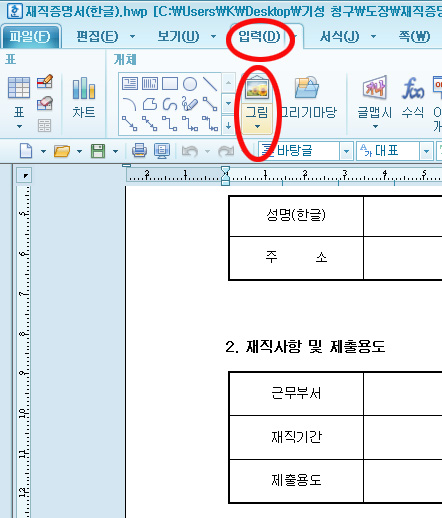Viewport: 442px width, 518px height.
Task: Select the double-arrow diagonal connector tool
Action: (x=150, y=123)
